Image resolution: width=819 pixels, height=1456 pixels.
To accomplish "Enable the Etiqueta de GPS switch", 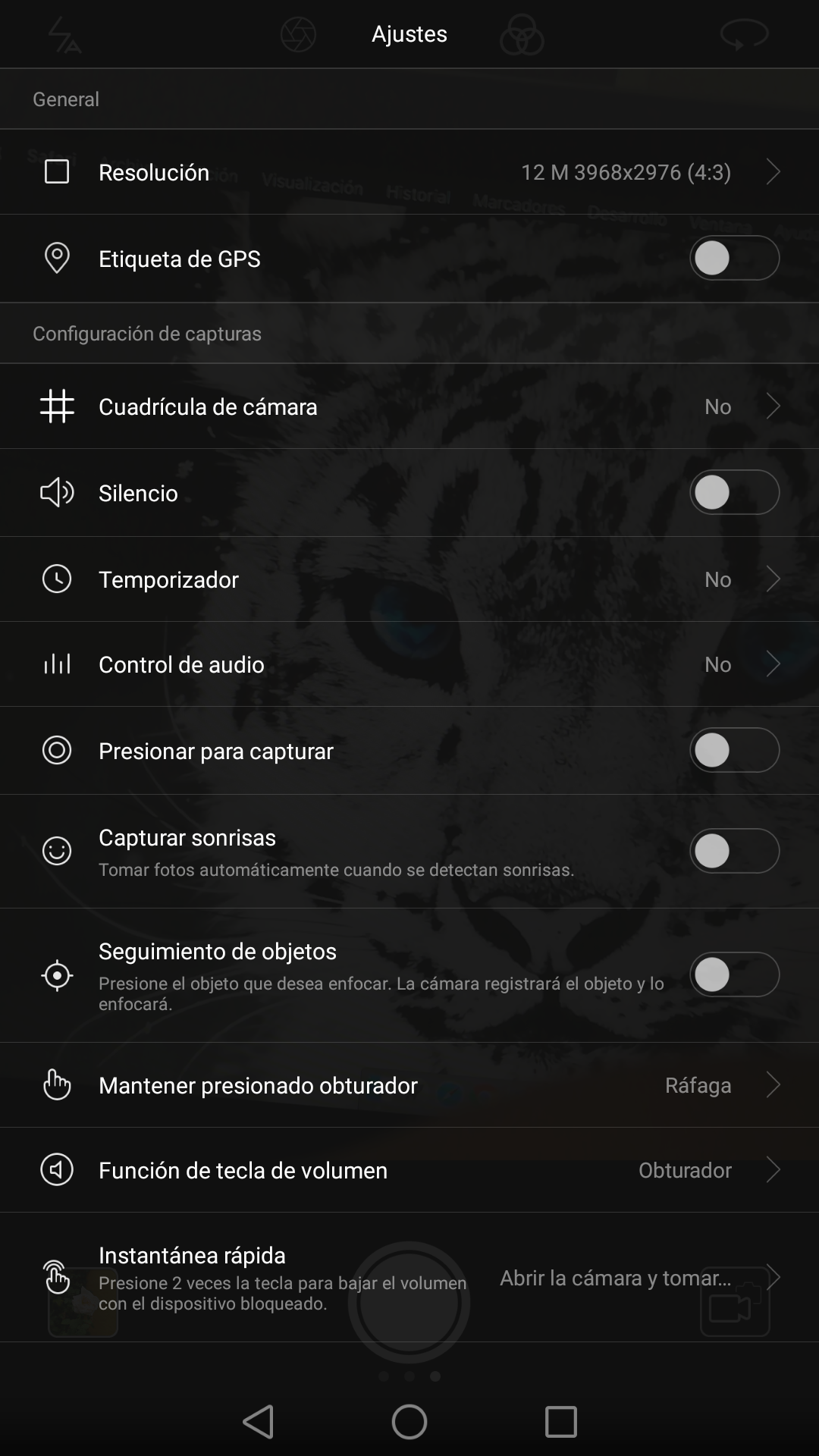I will 734,259.
